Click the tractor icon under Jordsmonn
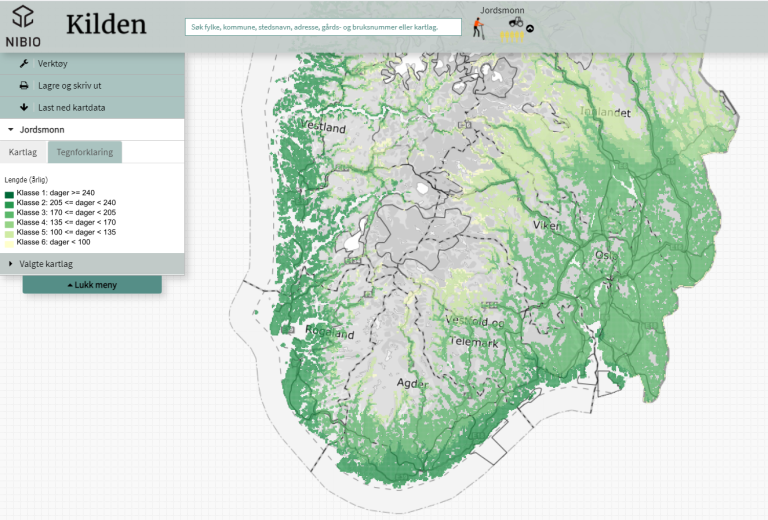This screenshot has width=768, height=520. 516,22
